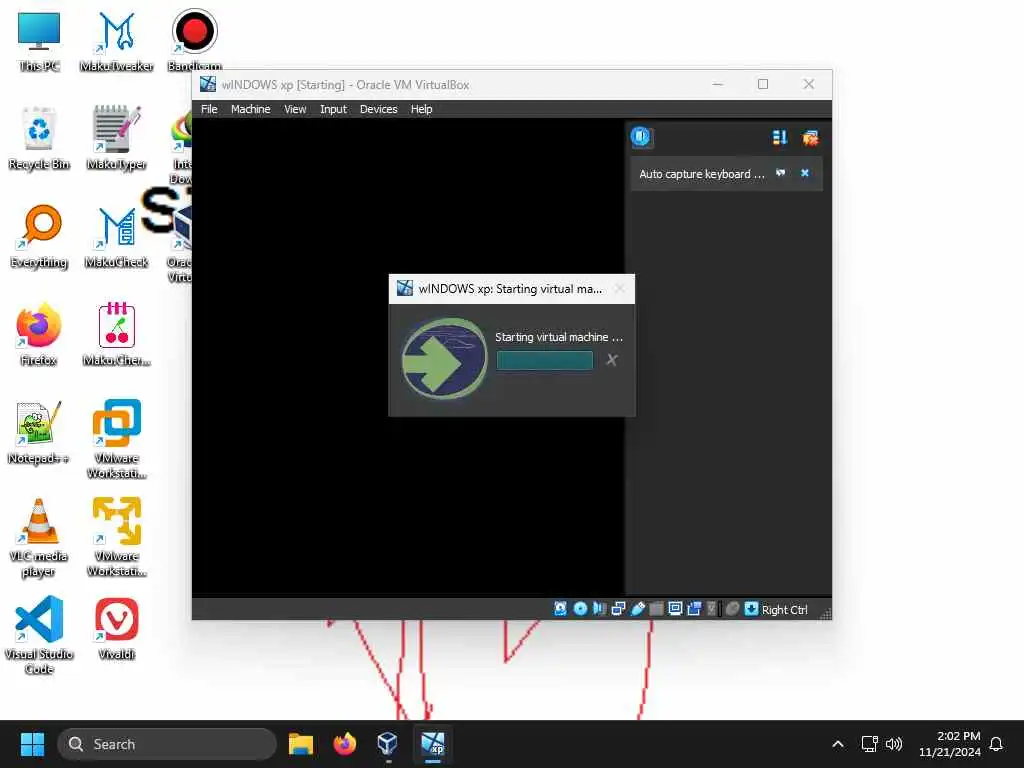Open the Everything search shortcut
1024x768 pixels.
39,236
